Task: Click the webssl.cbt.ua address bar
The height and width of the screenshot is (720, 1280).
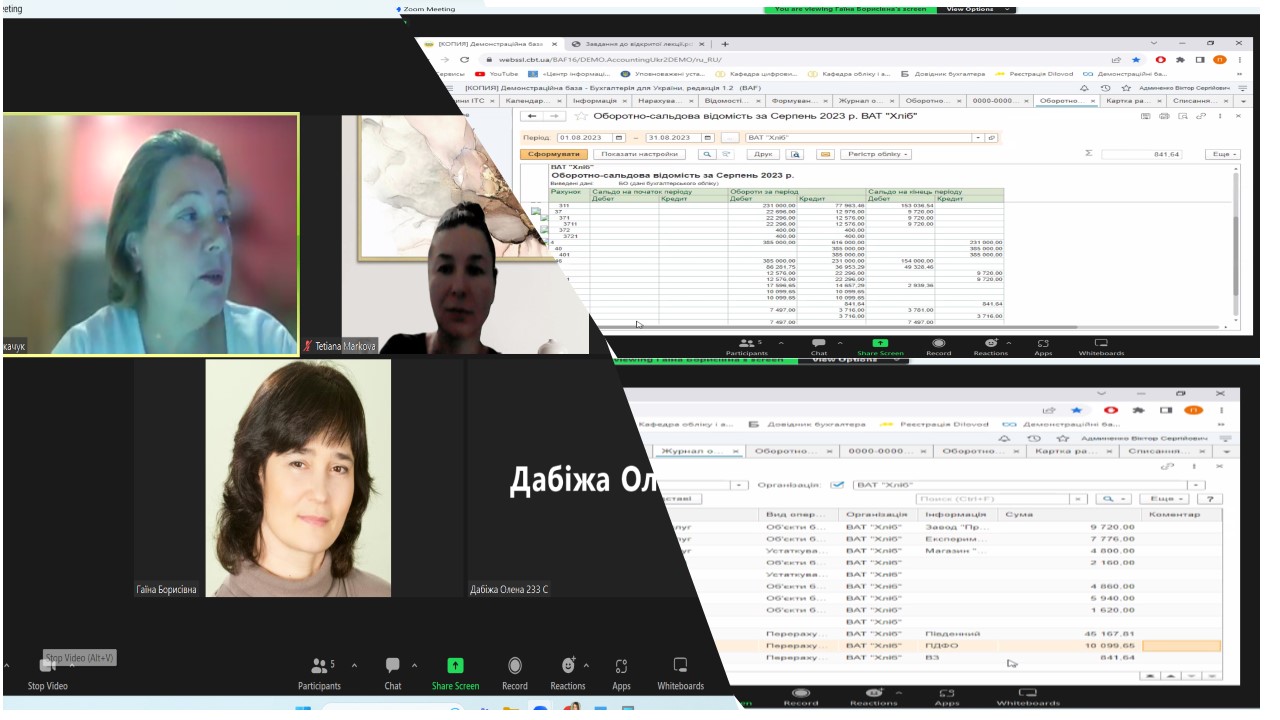Action: [790, 59]
